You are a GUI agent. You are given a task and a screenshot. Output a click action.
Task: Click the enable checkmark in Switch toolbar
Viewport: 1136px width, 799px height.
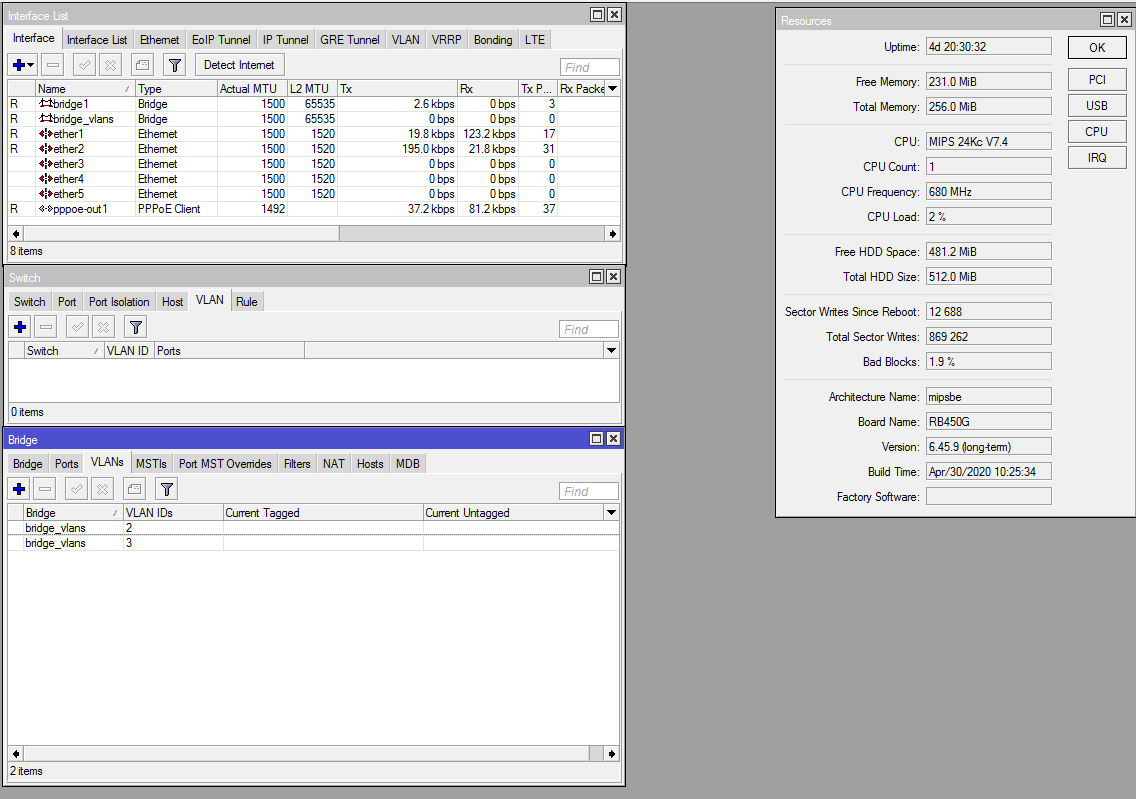(77, 327)
